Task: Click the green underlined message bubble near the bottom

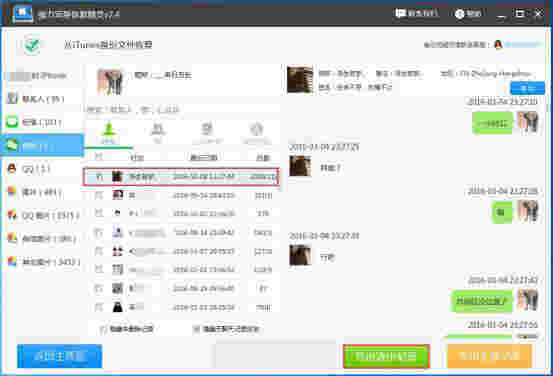Action: click(482, 301)
